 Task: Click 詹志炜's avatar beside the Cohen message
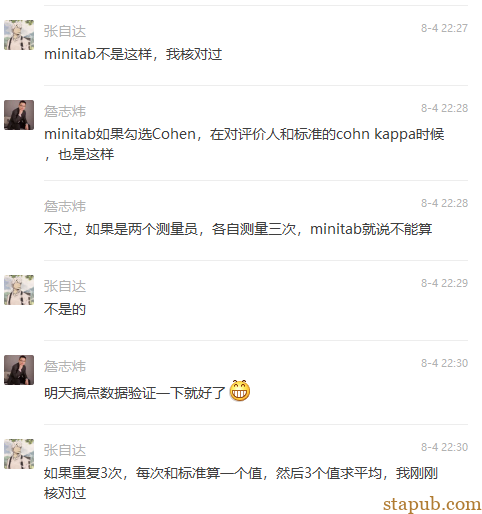(x=19, y=115)
